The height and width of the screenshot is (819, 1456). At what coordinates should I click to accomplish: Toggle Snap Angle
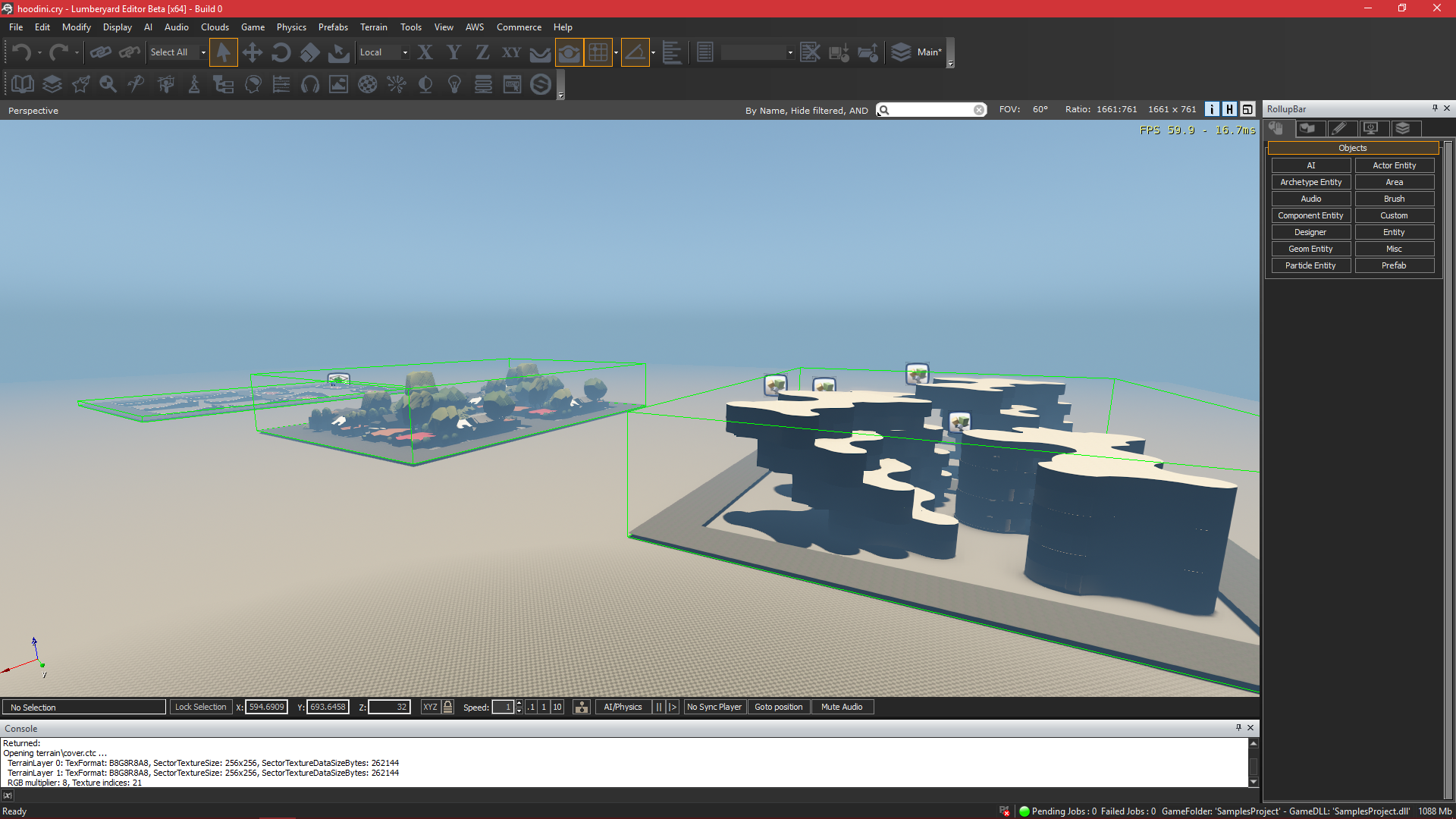click(x=635, y=52)
